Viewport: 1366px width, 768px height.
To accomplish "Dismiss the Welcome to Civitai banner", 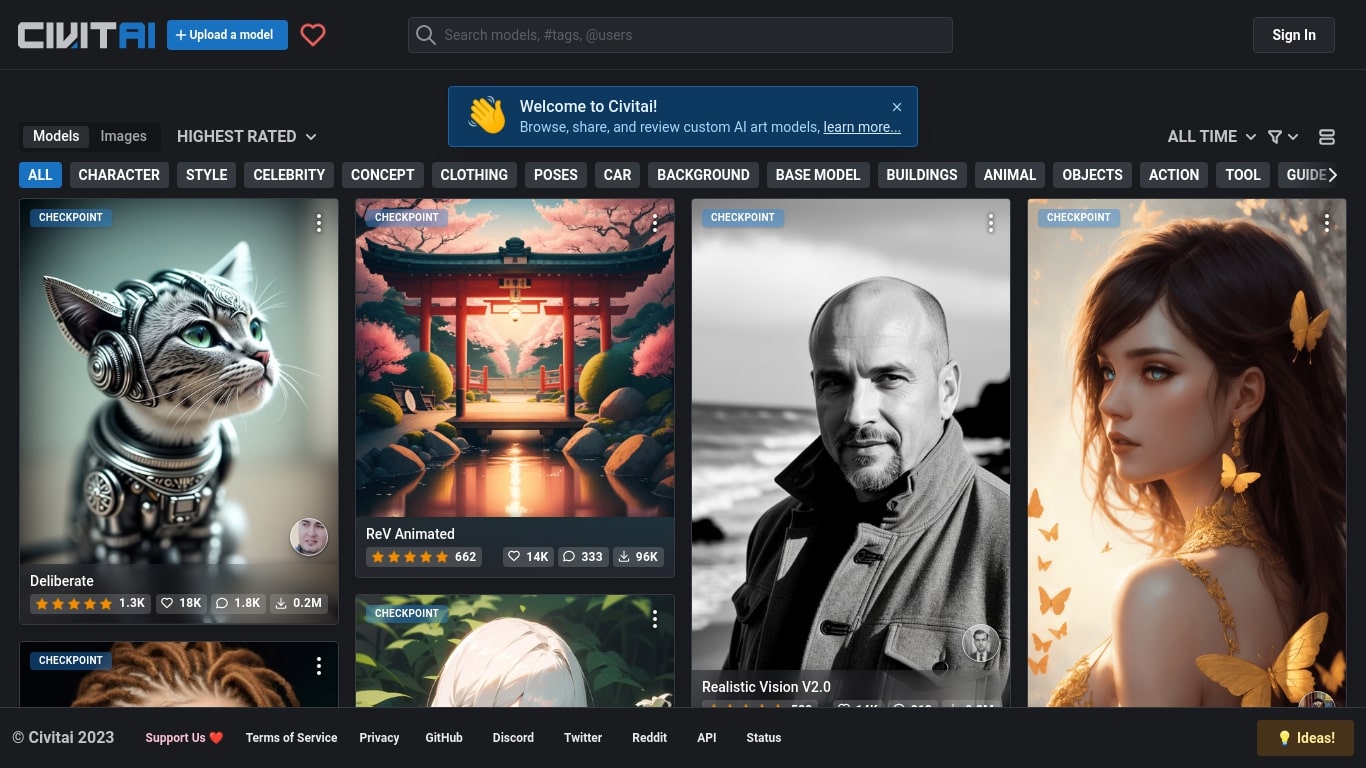I will click(897, 107).
